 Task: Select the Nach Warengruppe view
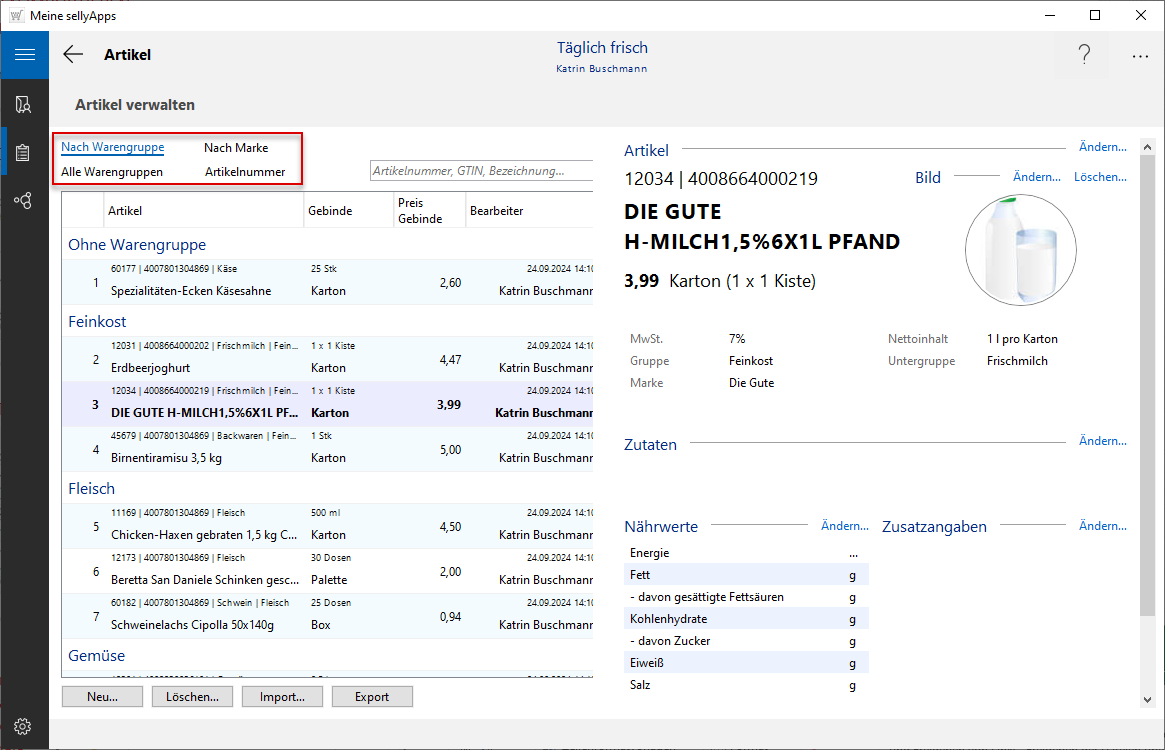(113, 148)
